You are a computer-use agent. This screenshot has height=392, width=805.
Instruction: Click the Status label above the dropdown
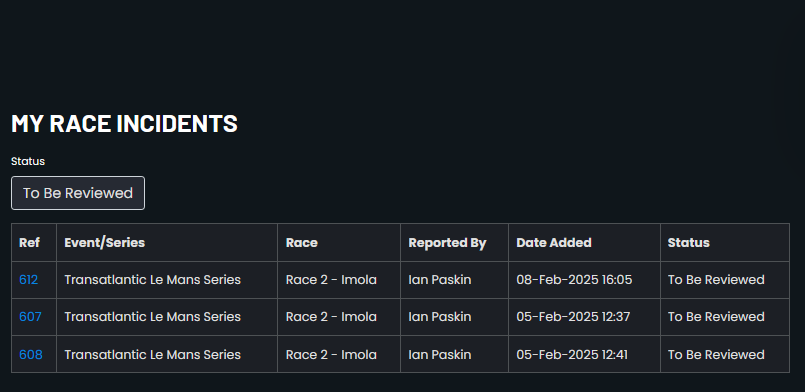(28, 161)
